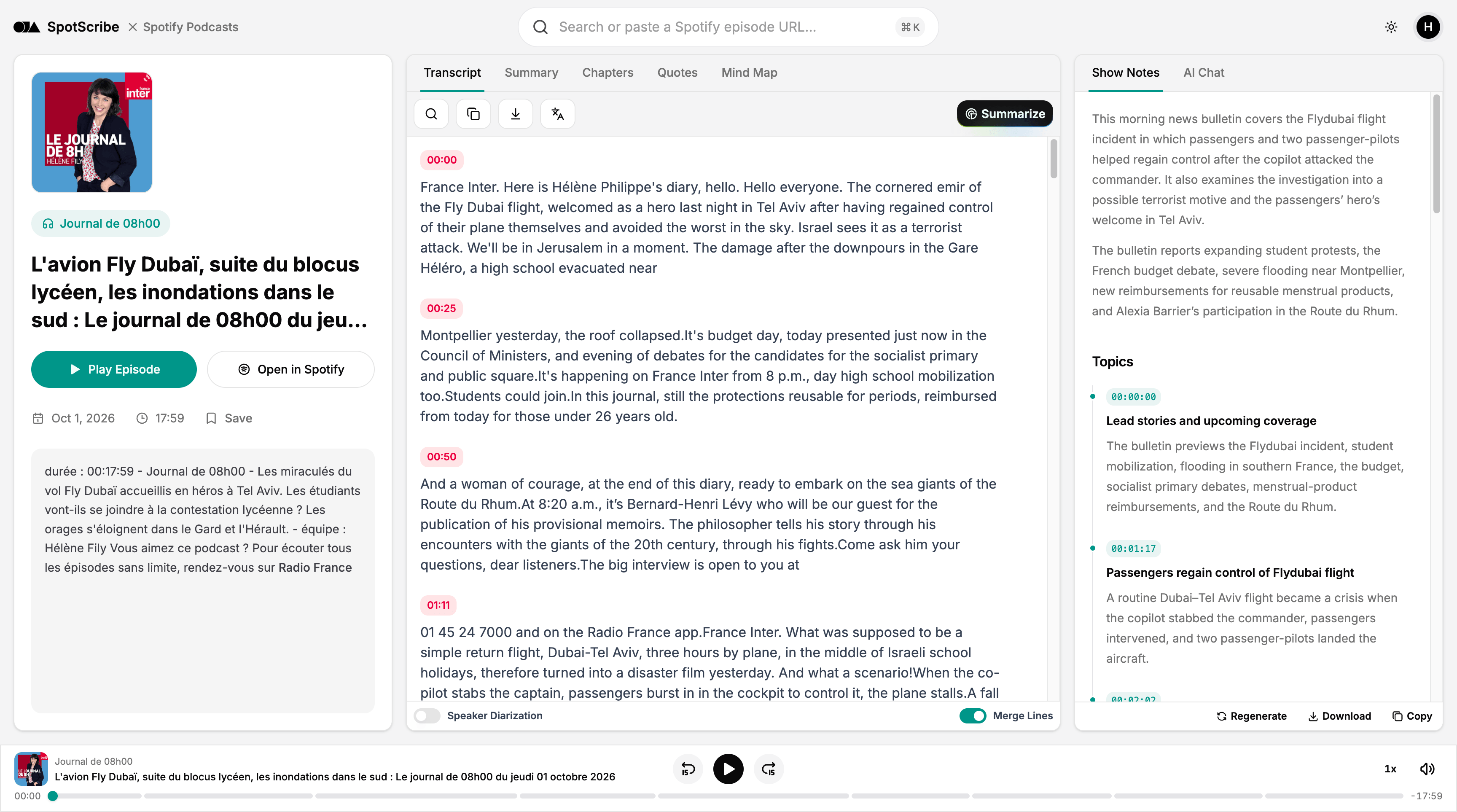The height and width of the screenshot is (812, 1457).
Task: Jump to transcript timestamp 00:00
Action: tap(442, 160)
